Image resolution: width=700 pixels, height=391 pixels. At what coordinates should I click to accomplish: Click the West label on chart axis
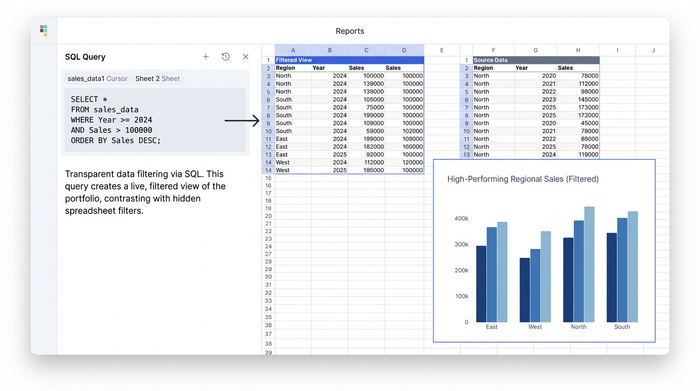point(535,327)
